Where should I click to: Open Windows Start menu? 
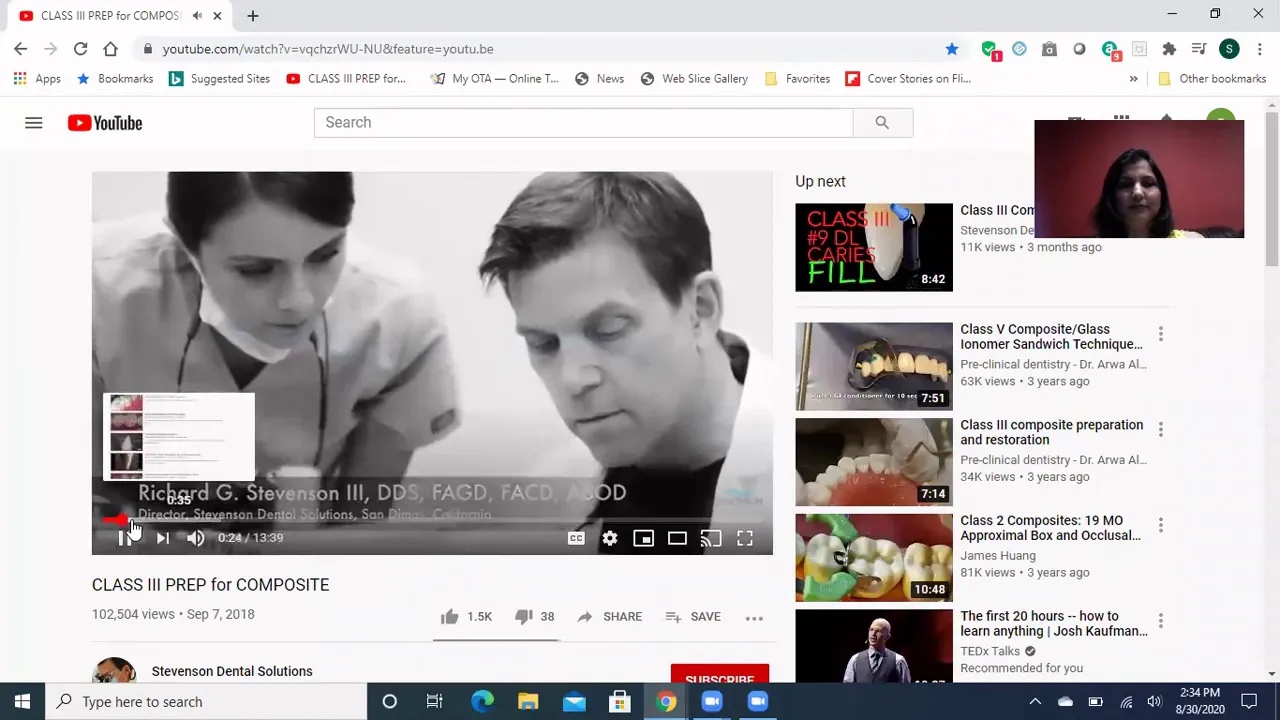pyautogui.click(x=22, y=702)
